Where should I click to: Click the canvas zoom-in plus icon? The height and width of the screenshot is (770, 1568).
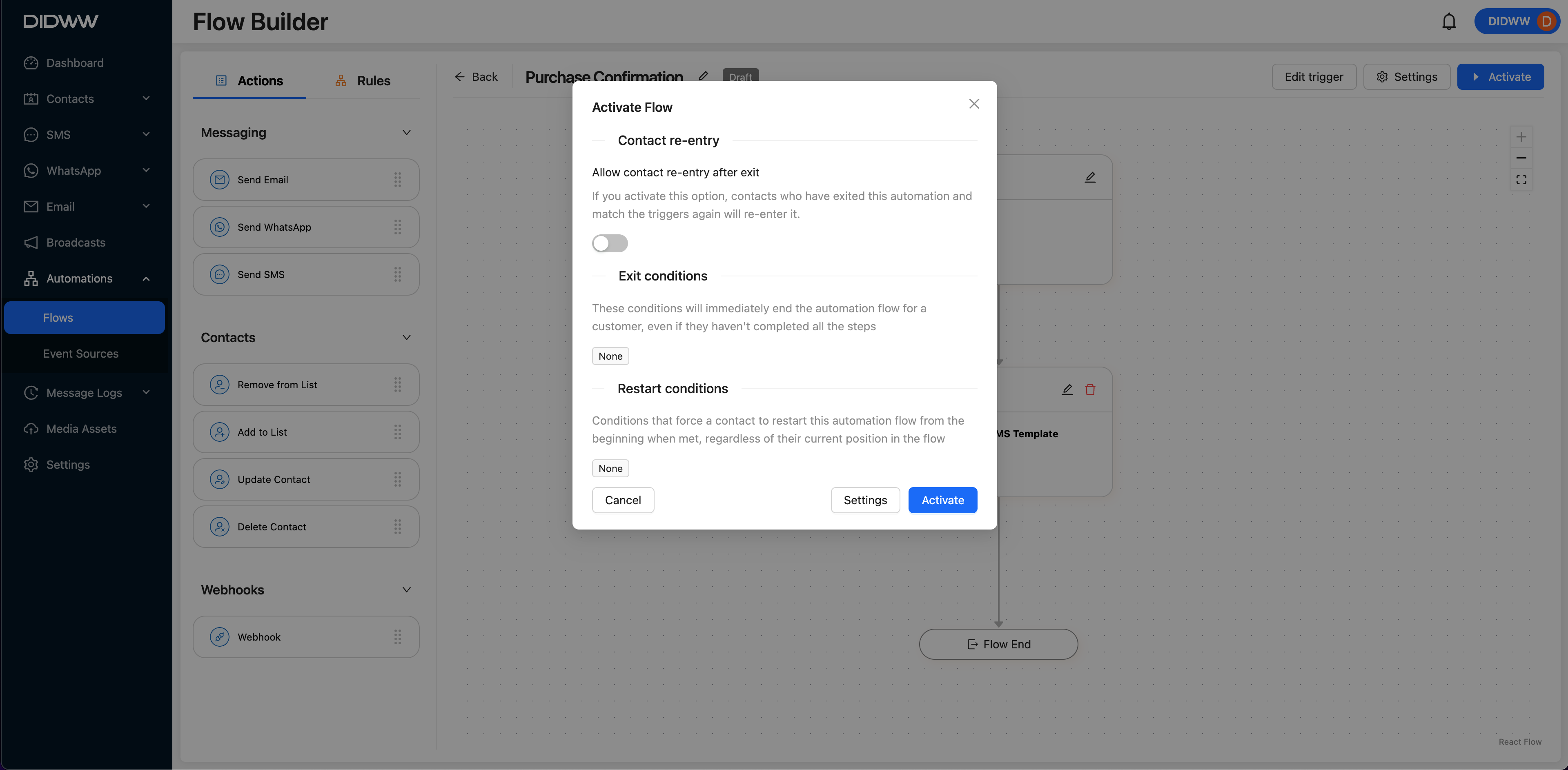click(1521, 137)
